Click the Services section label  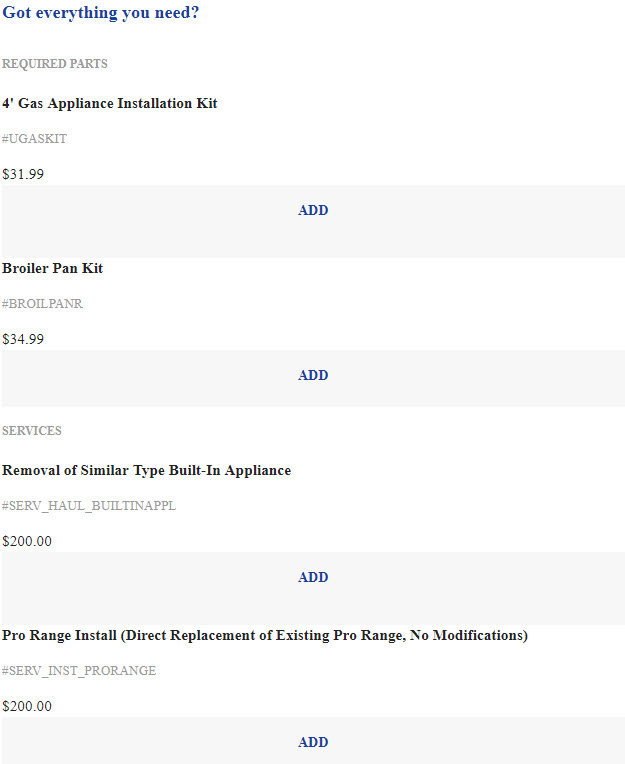[32, 431]
